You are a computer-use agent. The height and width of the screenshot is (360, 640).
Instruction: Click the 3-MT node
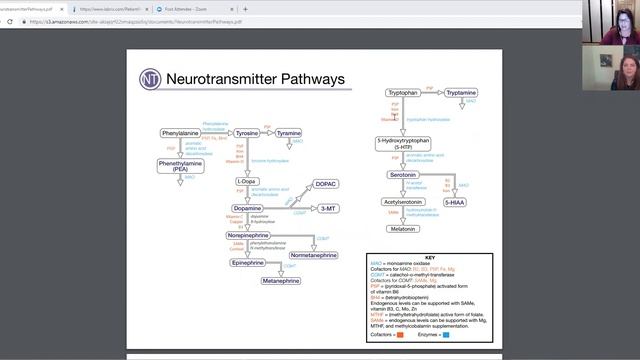click(x=328, y=209)
